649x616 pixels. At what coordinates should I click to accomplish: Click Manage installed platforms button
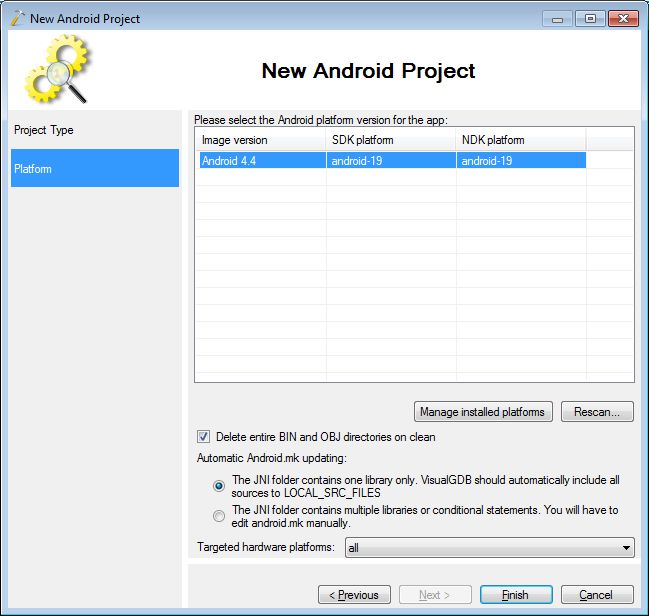click(483, 411)
